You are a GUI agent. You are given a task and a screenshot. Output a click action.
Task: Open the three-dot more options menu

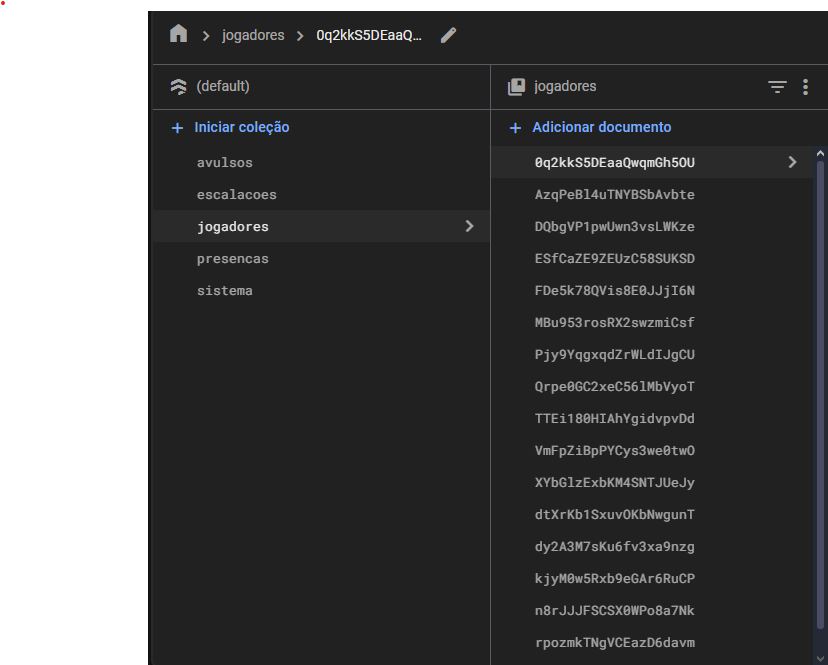click(805, 87)
